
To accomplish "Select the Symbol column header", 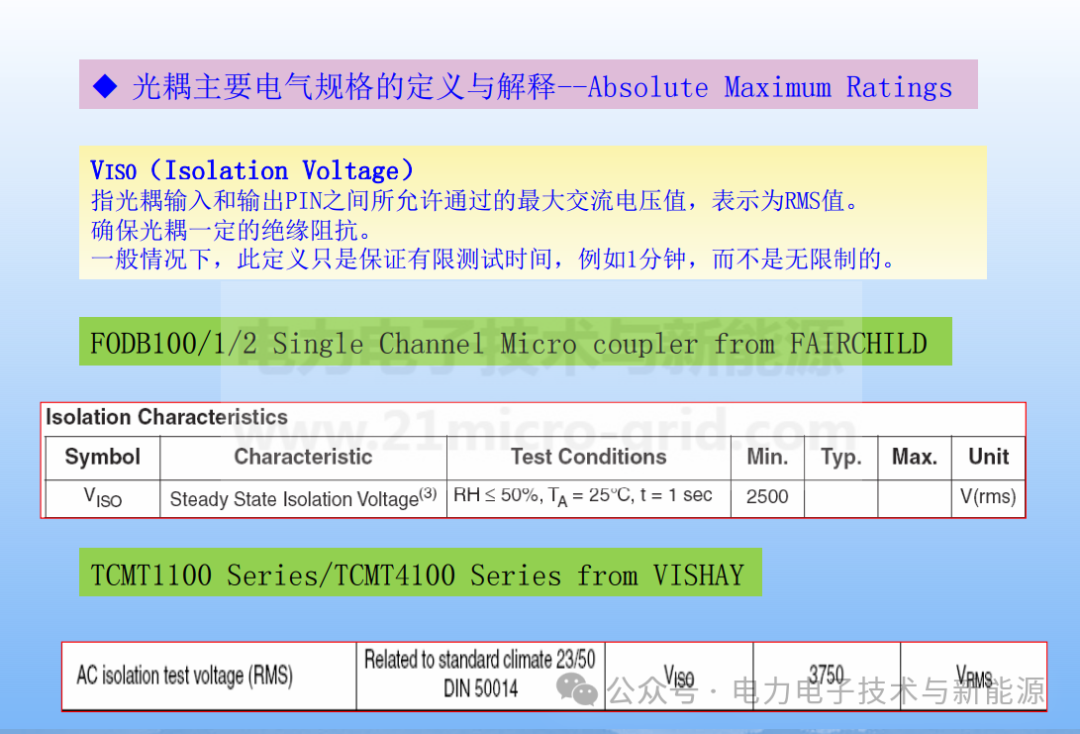I will (x=102, y=457).
